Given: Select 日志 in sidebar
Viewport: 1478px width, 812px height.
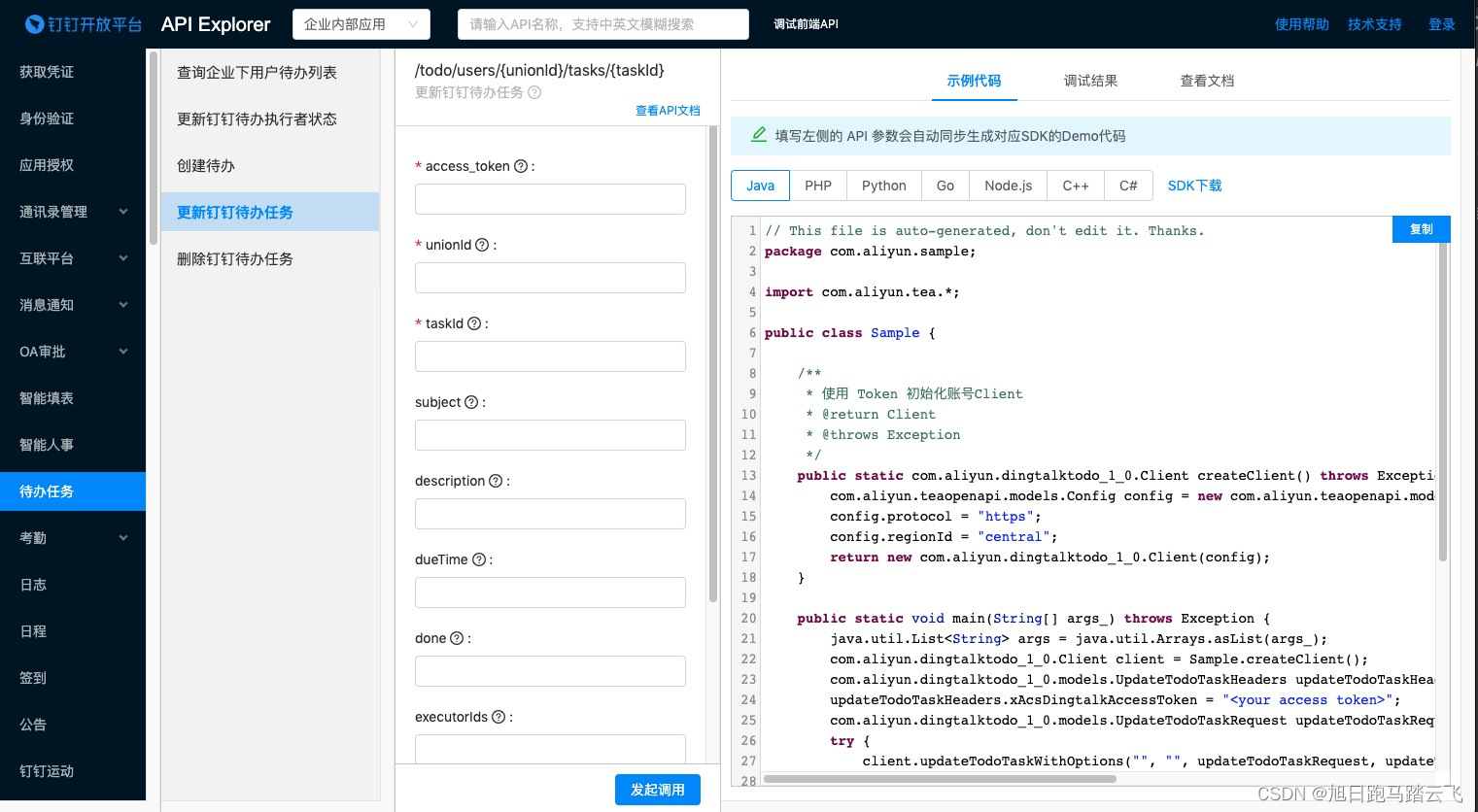Looking at the screenshot, I should click(73, 585).
